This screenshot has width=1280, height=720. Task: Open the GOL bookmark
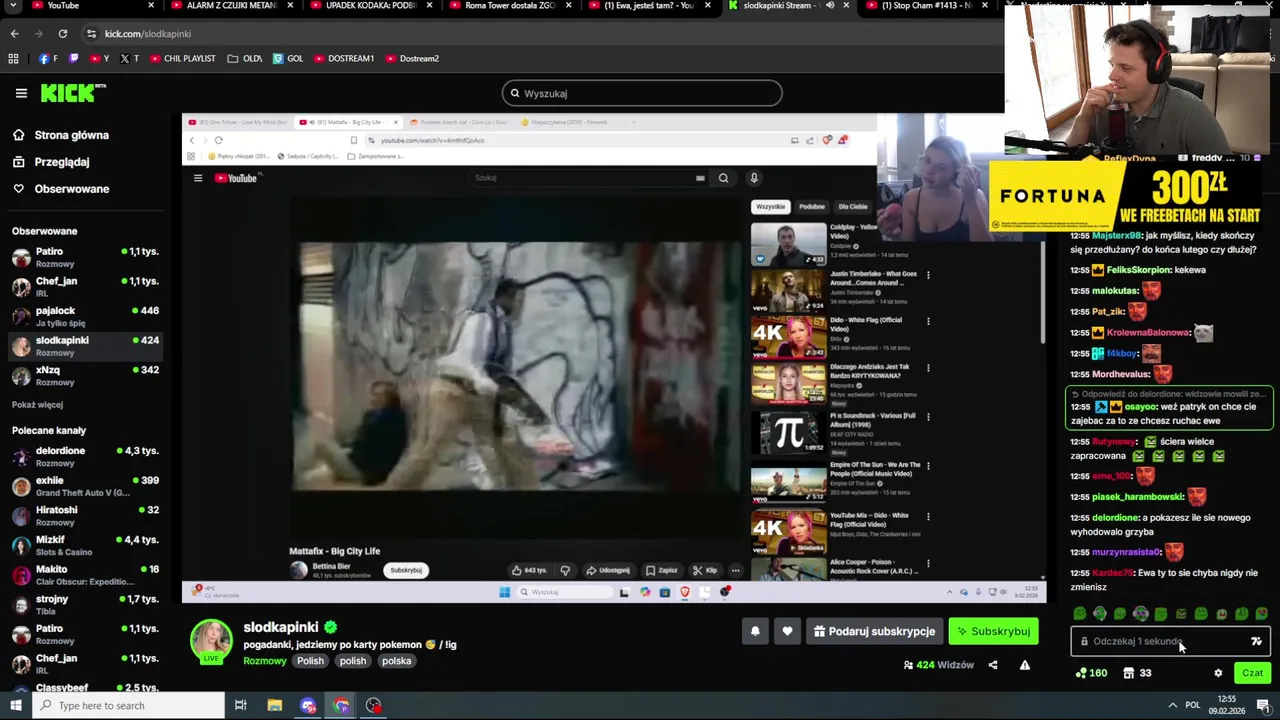[x=288, y=58]
